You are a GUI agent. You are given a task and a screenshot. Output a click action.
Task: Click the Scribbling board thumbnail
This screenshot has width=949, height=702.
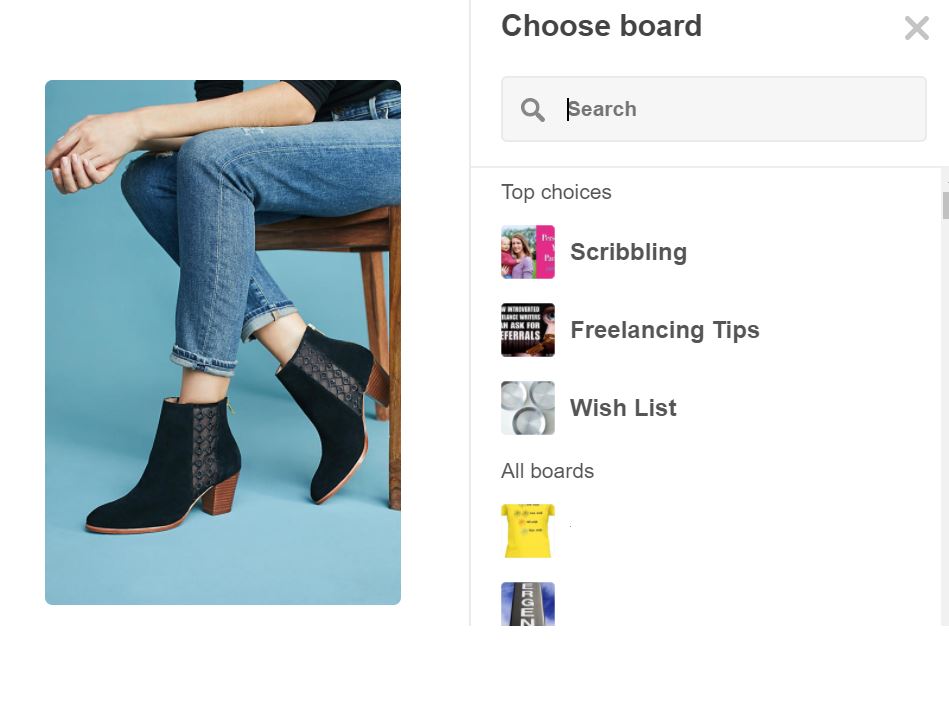(528, 252)
